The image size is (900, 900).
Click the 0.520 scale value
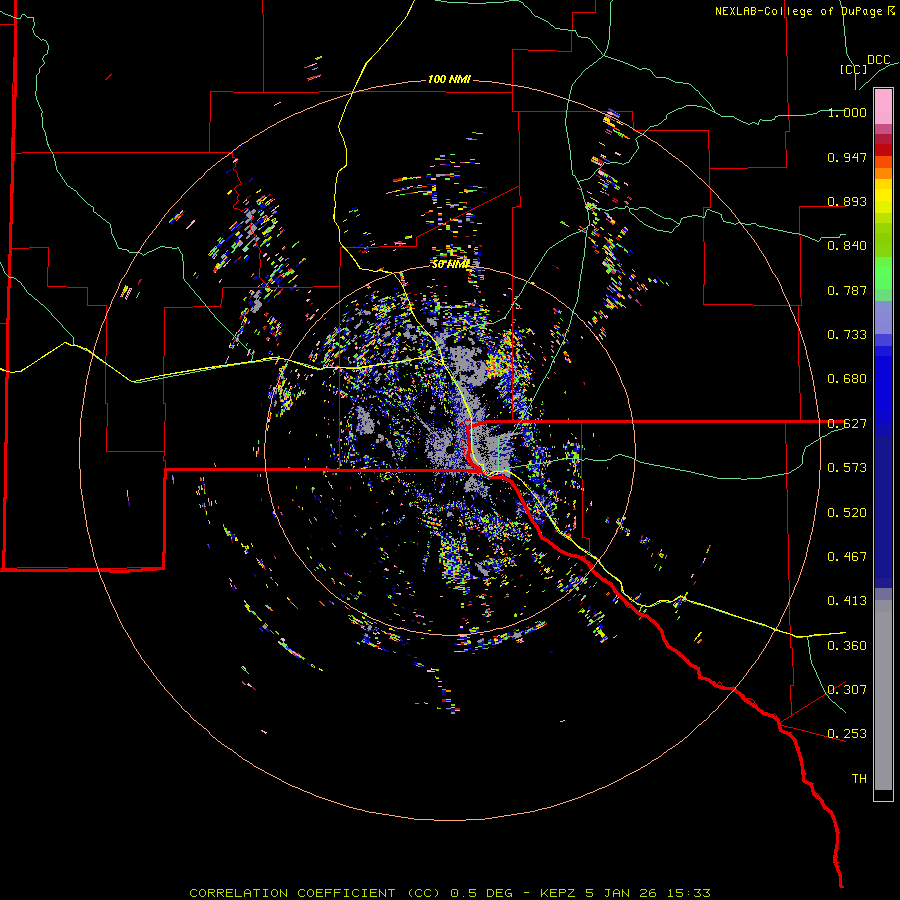(x=847, y=513)
